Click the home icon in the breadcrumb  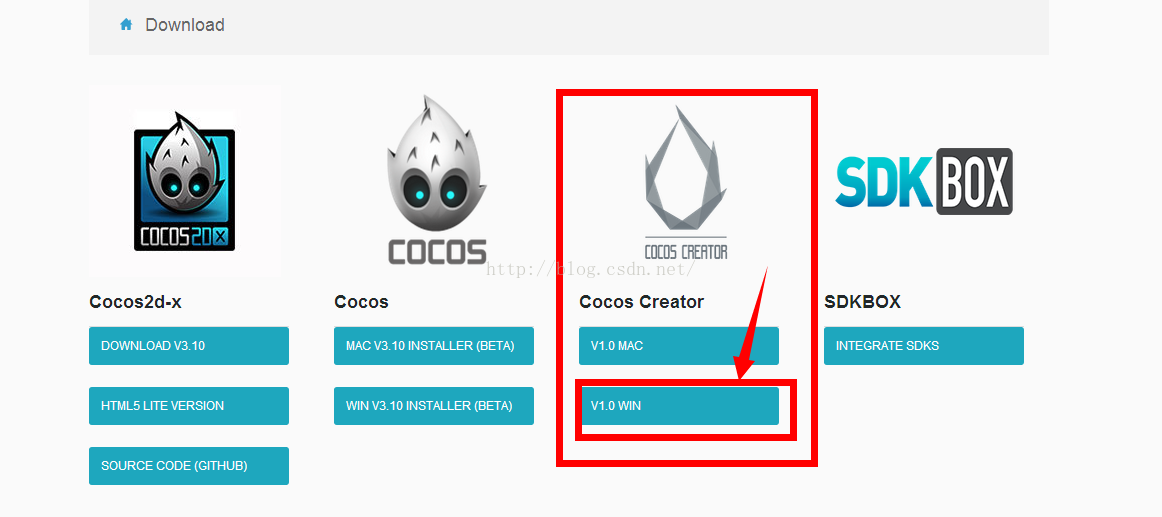tap(126, 24)
